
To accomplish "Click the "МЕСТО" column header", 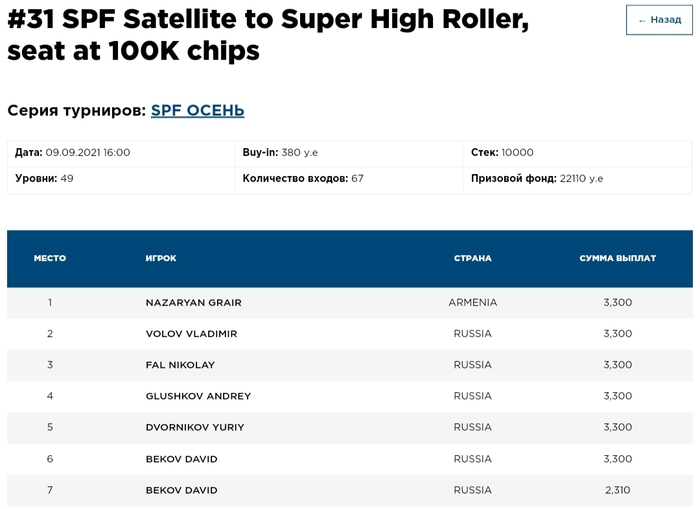I will (50, 258).
